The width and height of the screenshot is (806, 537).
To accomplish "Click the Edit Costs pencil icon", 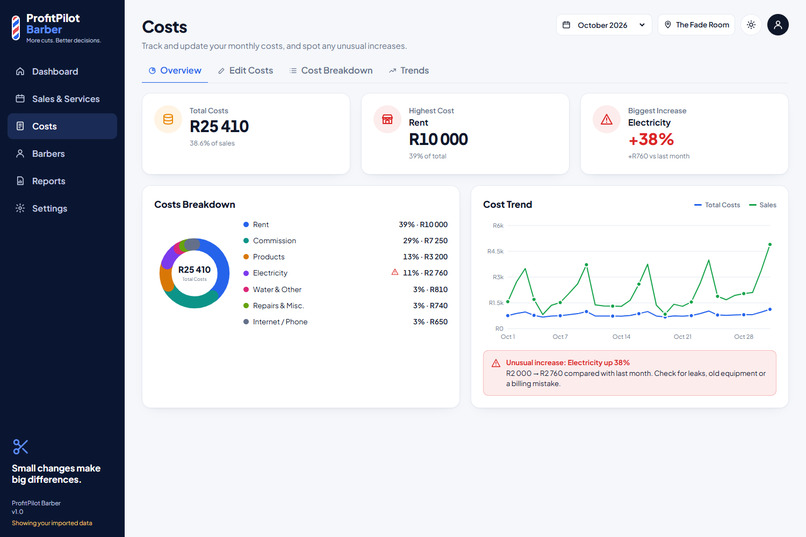I will click(221, 71).
